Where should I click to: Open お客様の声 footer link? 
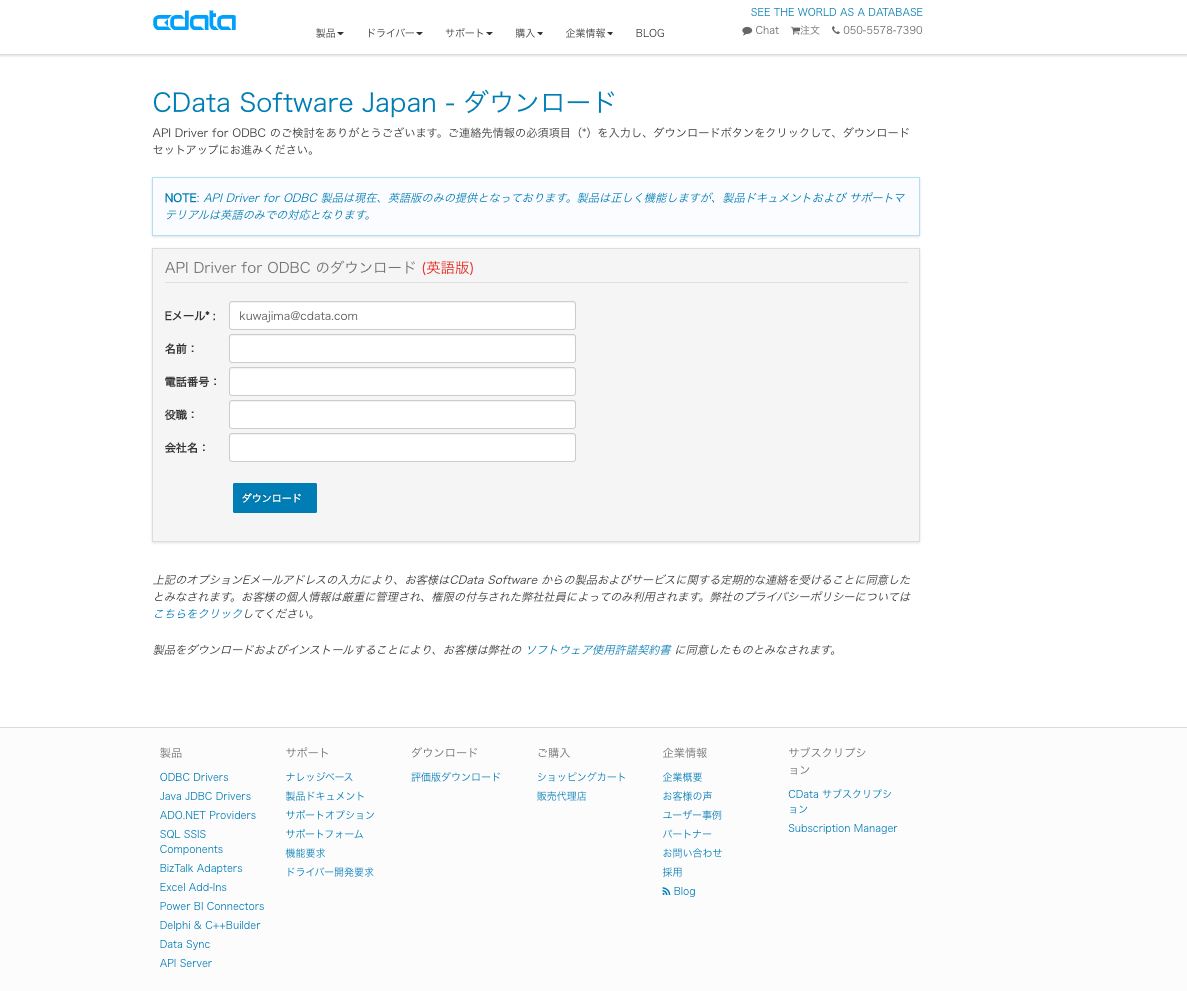pos(687,796)
